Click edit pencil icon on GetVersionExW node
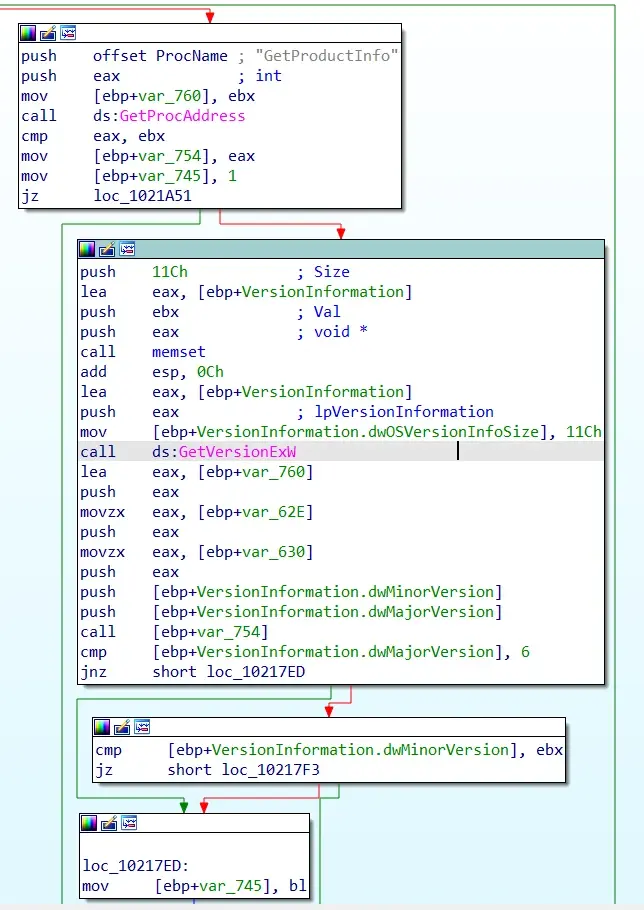The image size is (644, 910). (107, 249)
